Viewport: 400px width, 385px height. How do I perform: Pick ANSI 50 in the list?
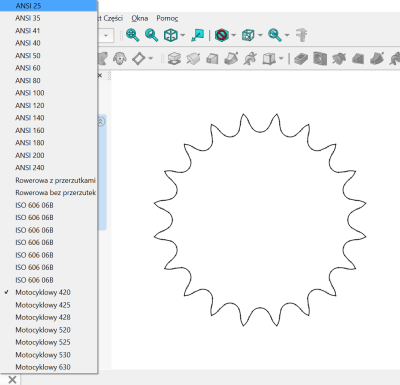point(49,55)
